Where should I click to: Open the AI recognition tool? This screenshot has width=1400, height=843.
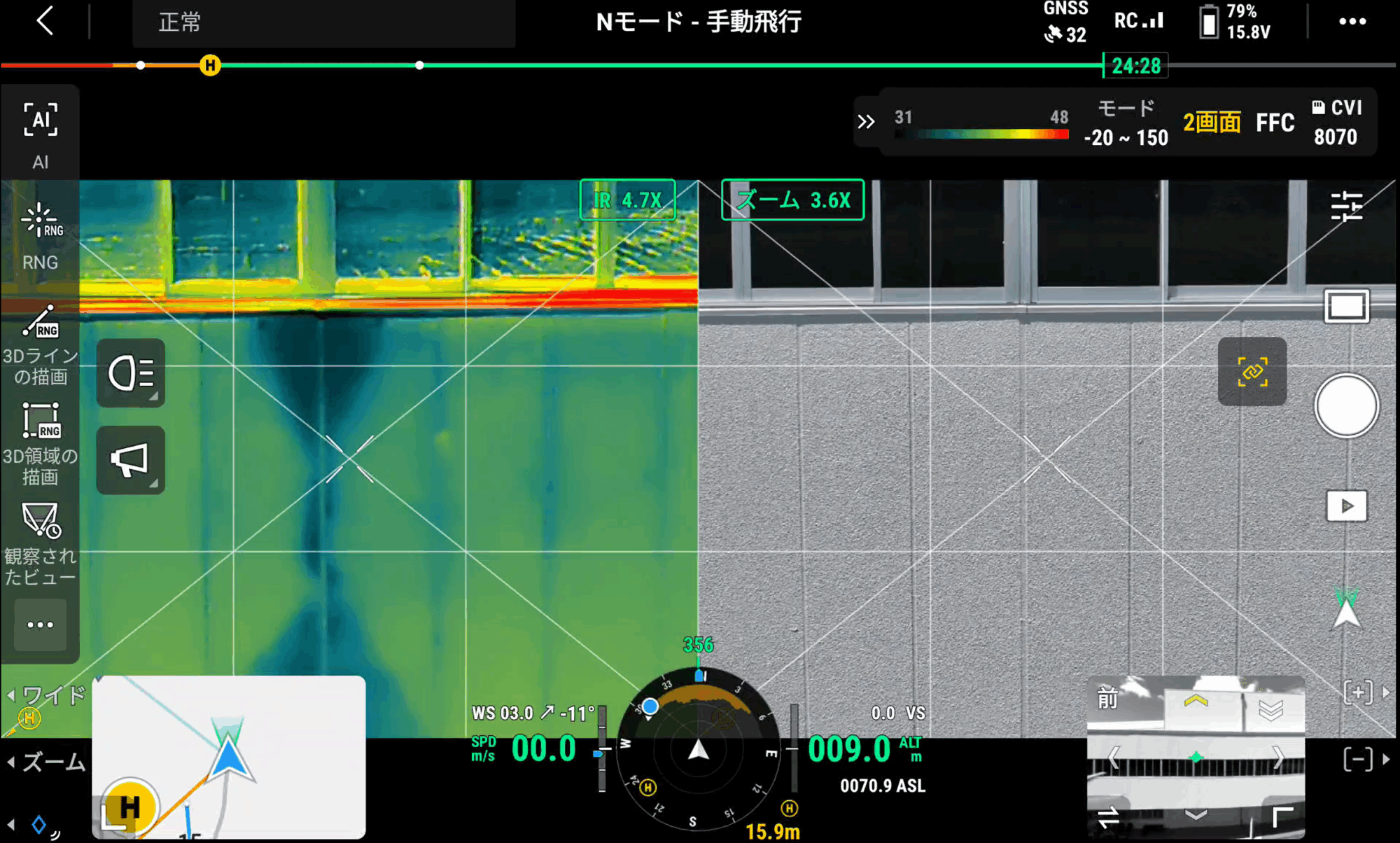tap(41, 134)
